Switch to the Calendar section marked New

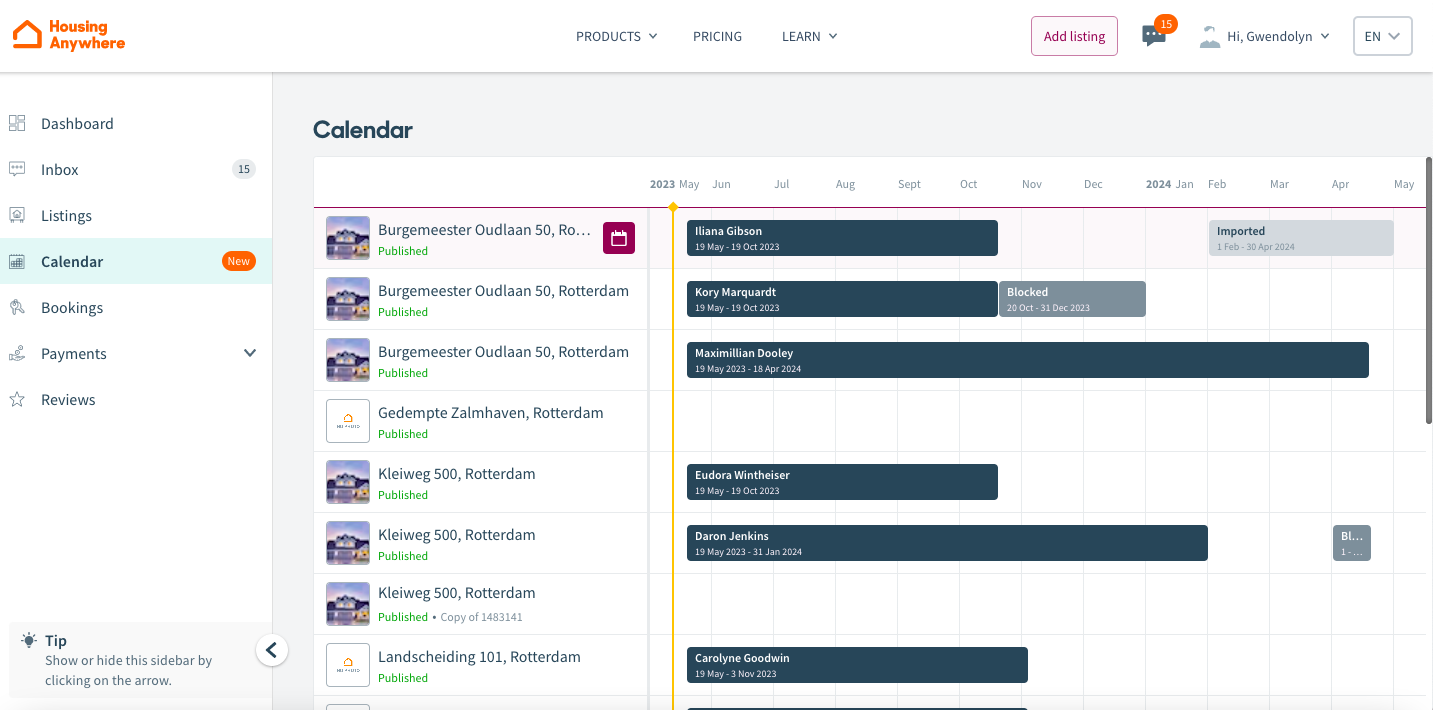click(x=70, y=261)
